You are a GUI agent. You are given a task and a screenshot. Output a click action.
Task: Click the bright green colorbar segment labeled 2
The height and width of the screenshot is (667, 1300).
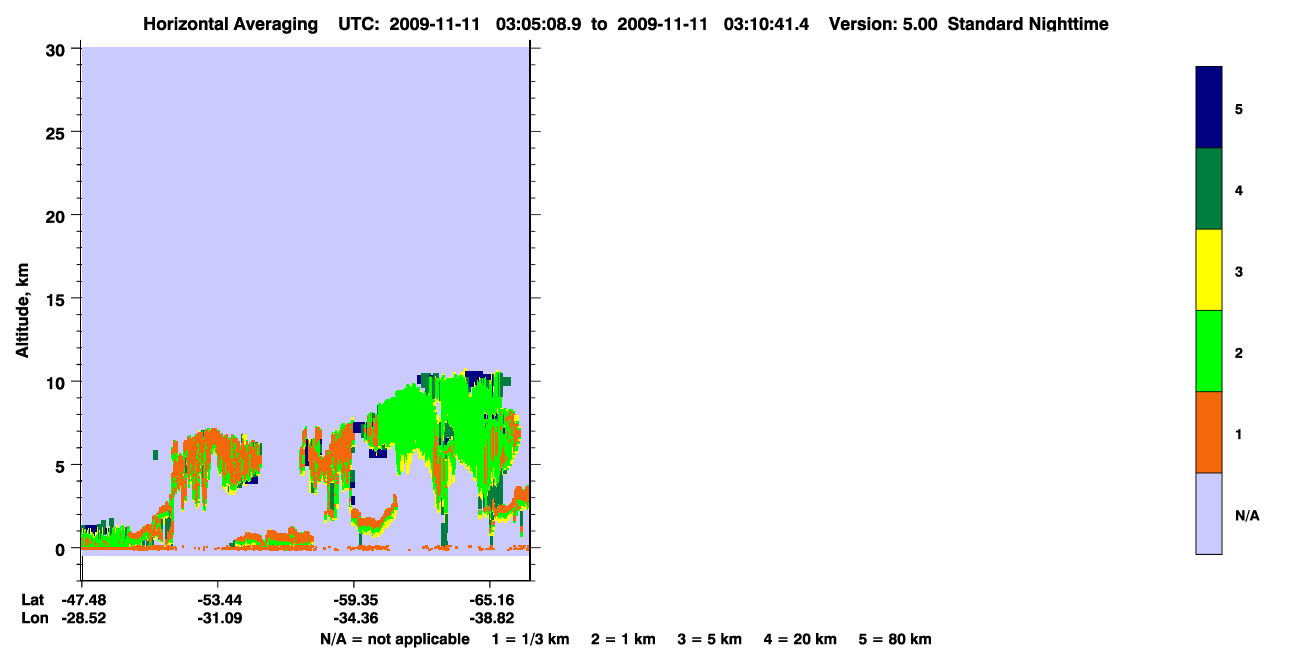(1208, 351)
